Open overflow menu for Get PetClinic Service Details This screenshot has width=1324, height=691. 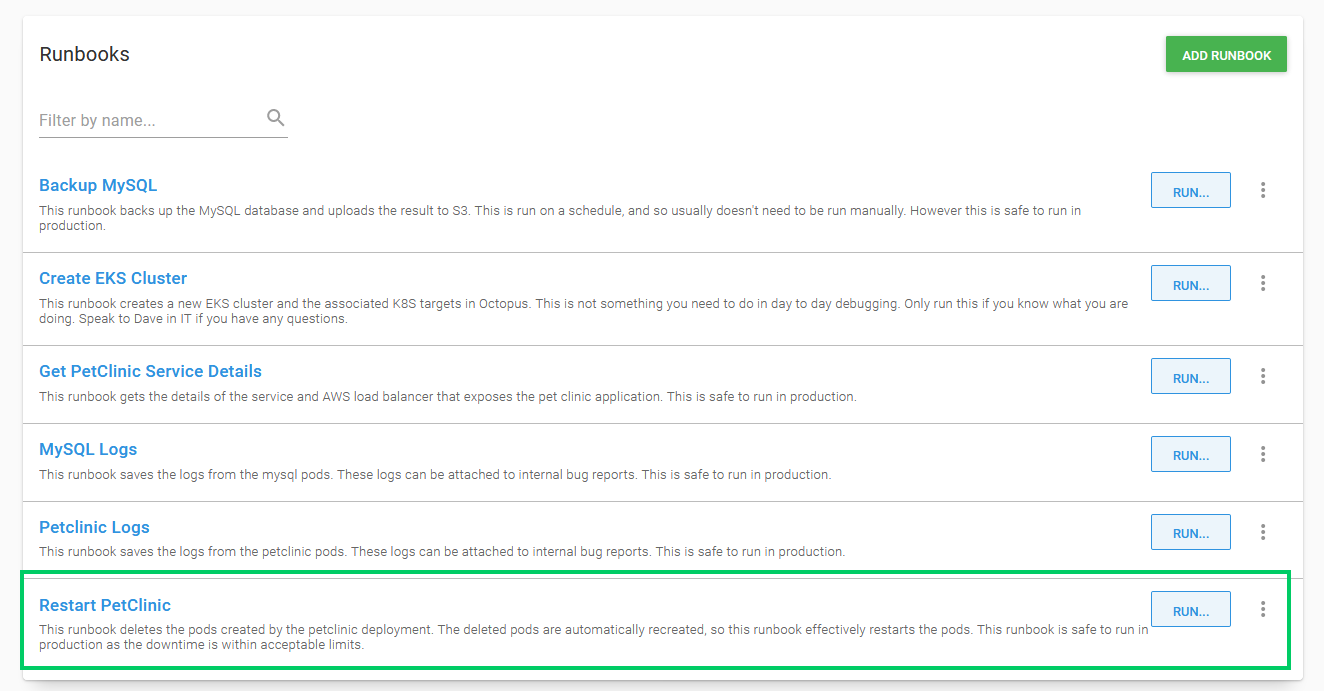pyautogui.click(x=1263, y=376)
